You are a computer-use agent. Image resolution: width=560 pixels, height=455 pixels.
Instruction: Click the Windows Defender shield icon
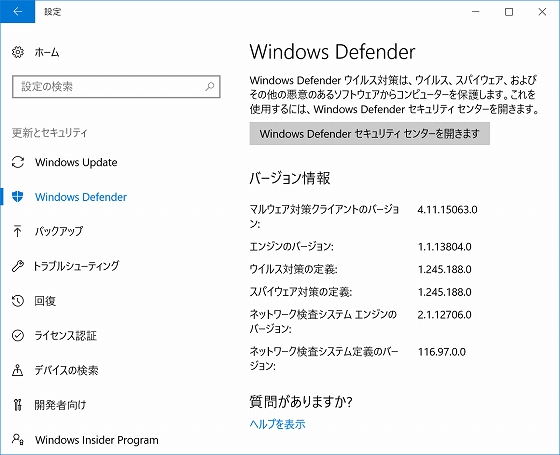18,196
